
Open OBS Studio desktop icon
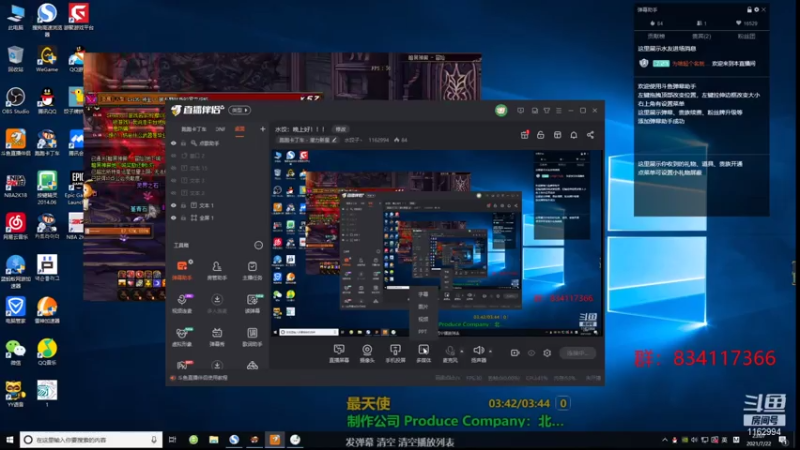coord(15,101)
